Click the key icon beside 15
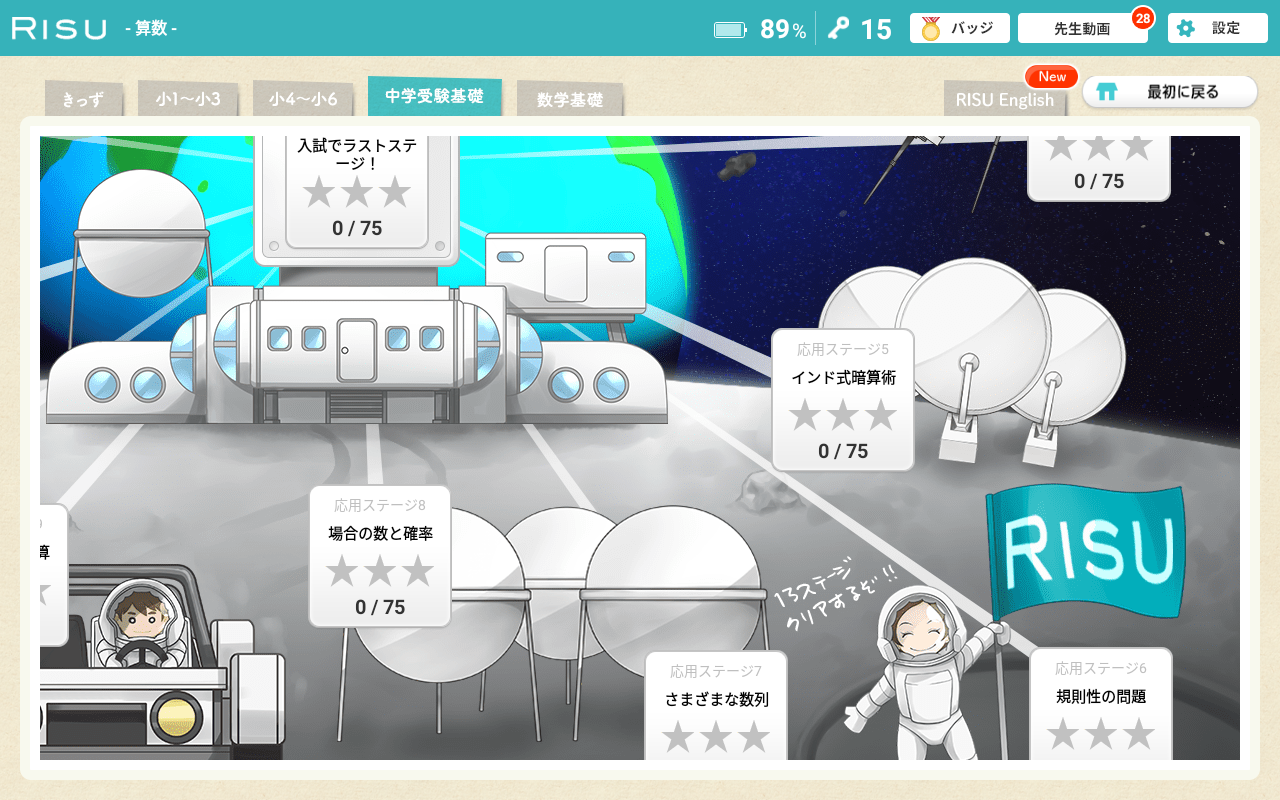This screenshot has height=800, width=1280. click(x=838, y=29)
